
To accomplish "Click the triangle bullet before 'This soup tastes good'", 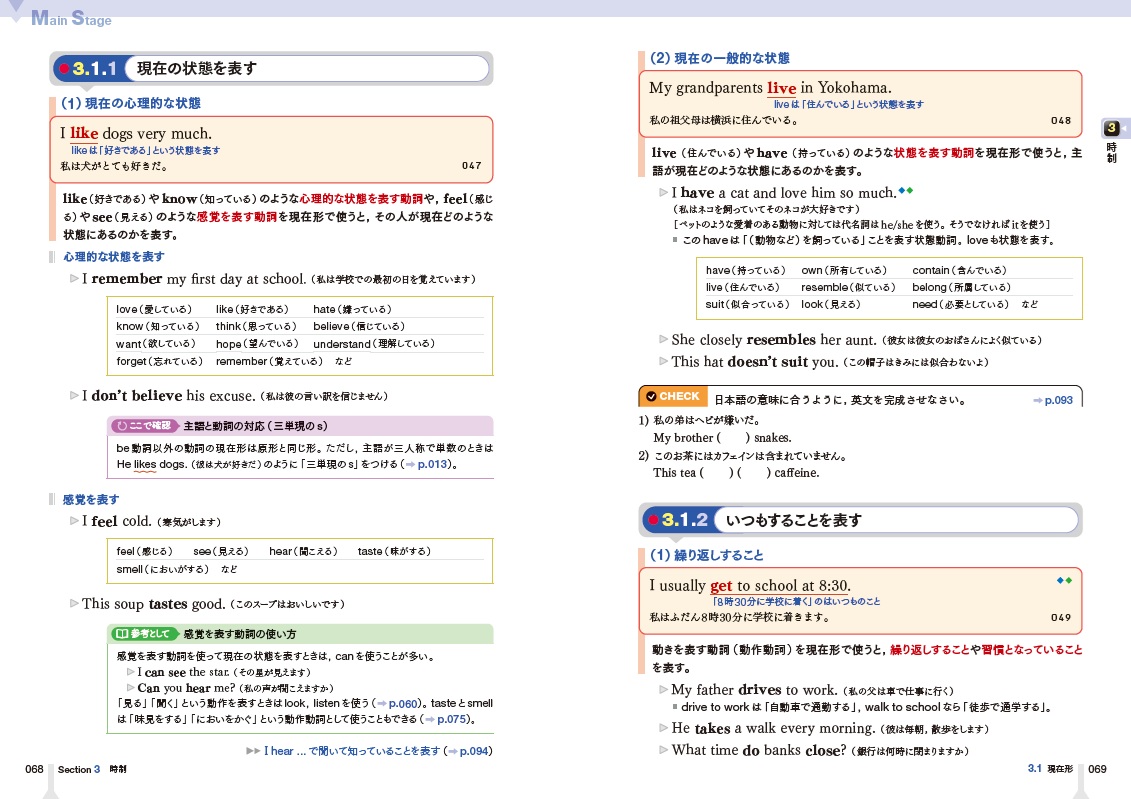I will [x=74, y=603].
